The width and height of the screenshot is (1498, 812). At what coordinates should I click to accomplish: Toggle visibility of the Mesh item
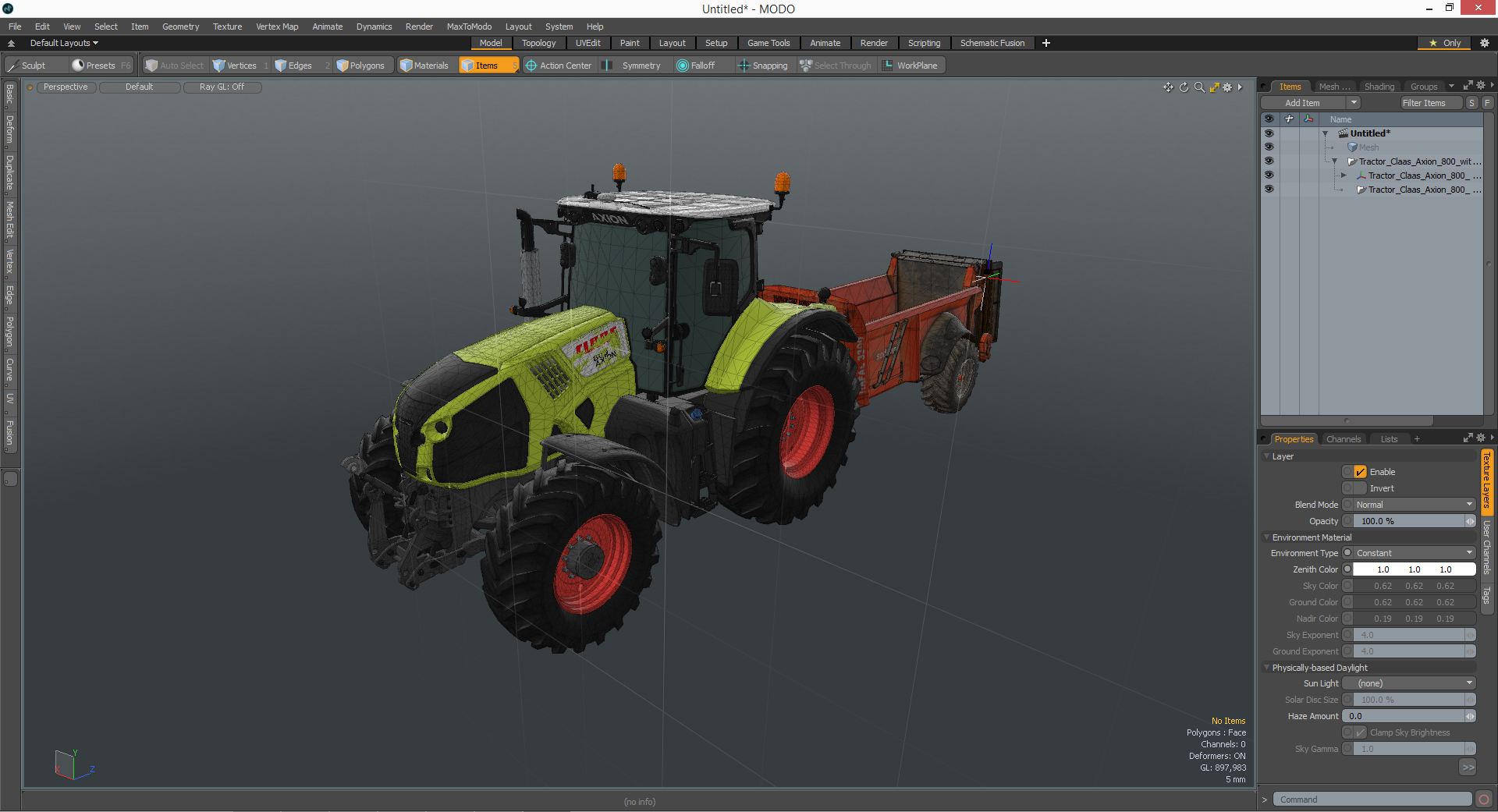pyautogui.click(x=1269, y=147)
